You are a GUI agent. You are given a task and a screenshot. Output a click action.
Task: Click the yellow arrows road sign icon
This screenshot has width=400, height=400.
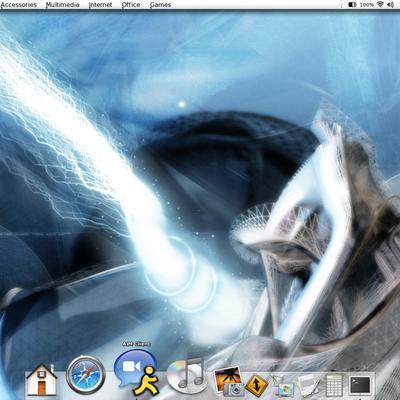[257, 385]
